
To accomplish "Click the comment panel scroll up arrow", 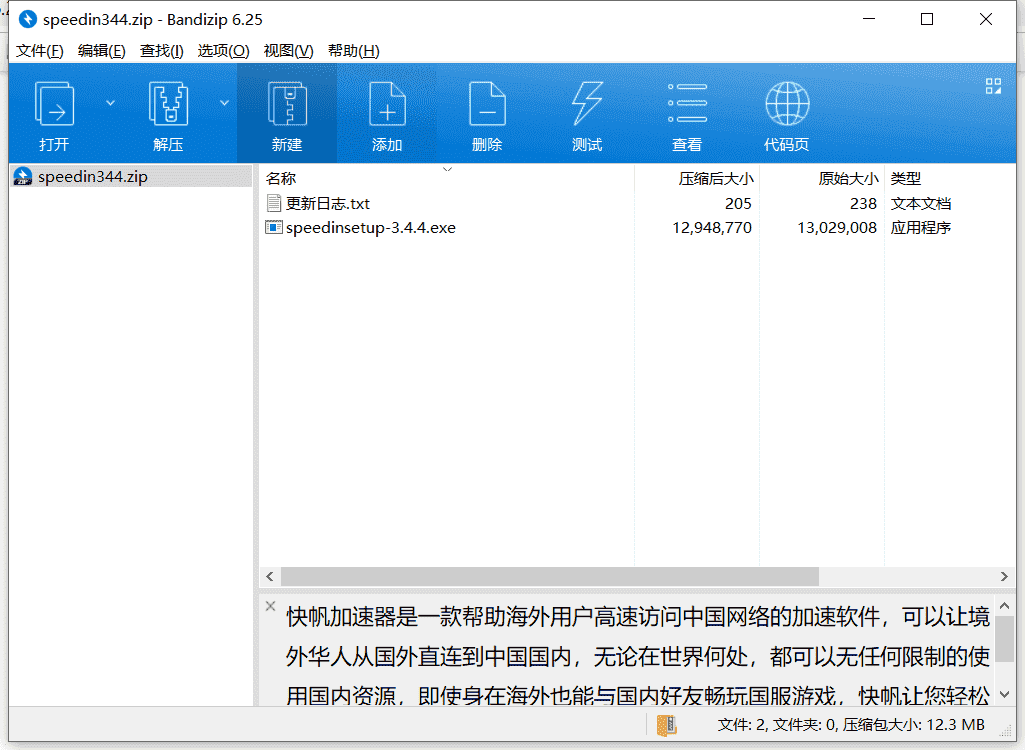I will 1005,606.
